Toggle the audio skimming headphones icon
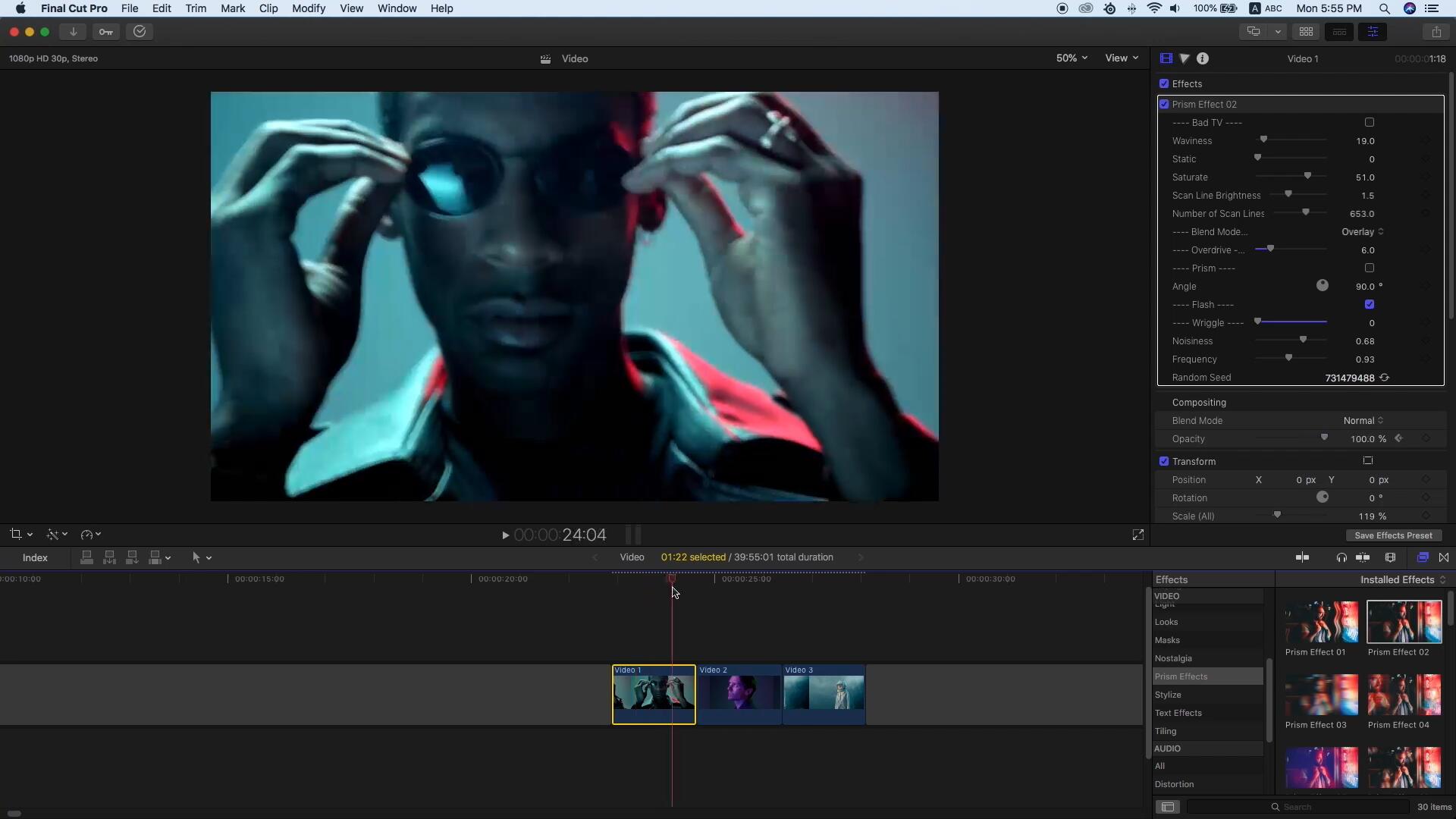This screenshot has height=819, width=1456. [1341, 557]
